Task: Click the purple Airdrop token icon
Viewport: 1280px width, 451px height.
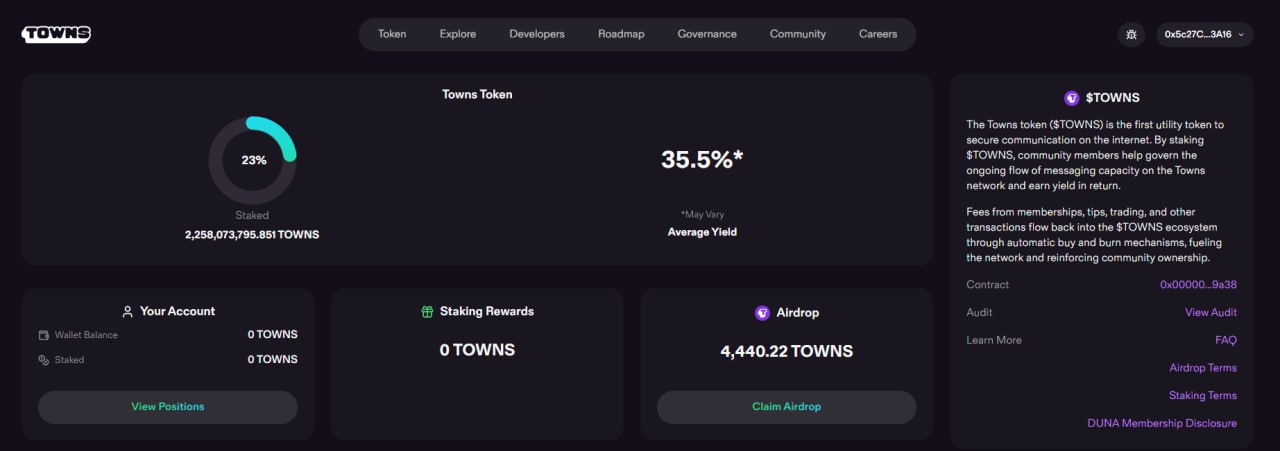Action: [x=762, y=313]
